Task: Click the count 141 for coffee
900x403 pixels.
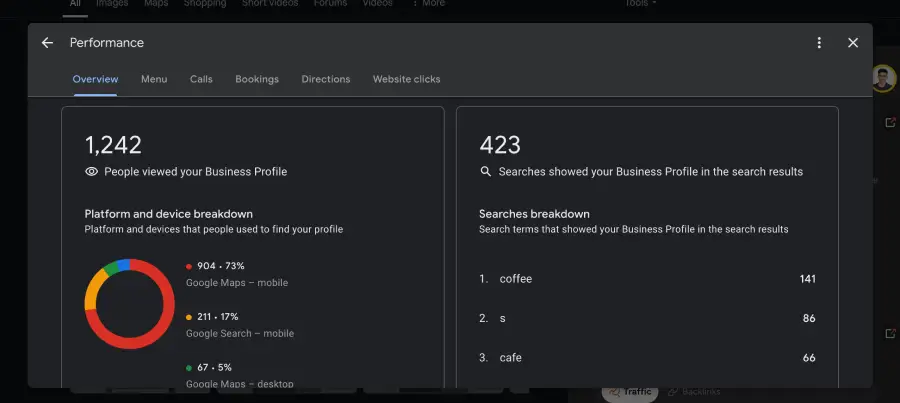Action: point(808,279)
